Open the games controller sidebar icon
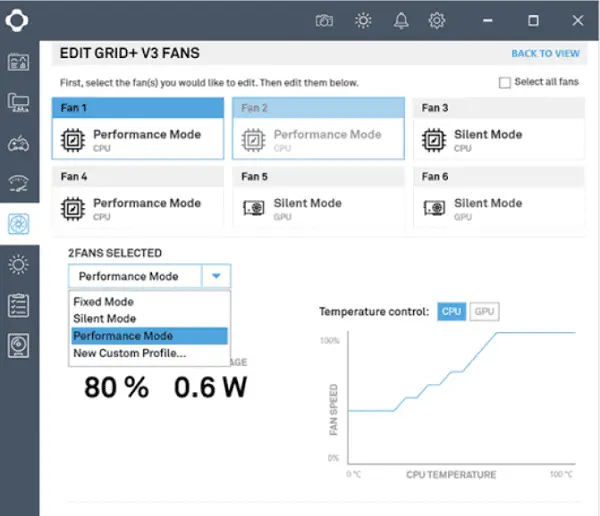 tap(18, 144)
